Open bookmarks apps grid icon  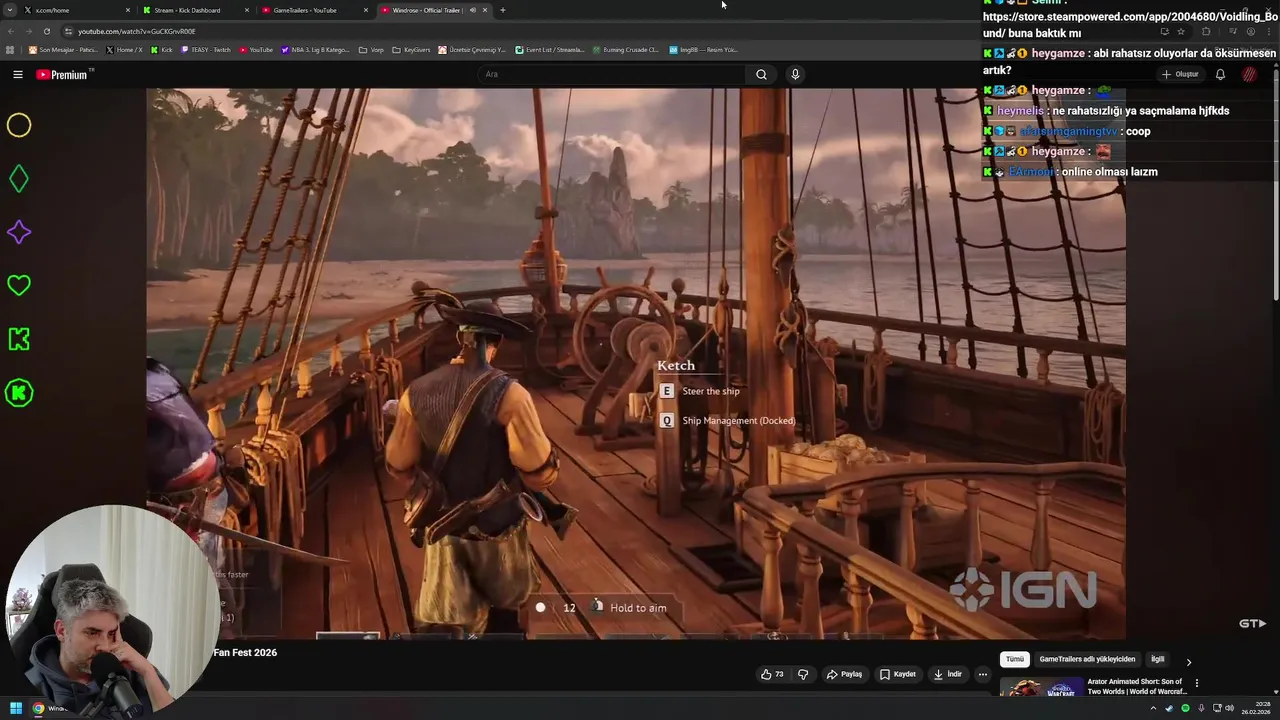(x=10, y=49)
